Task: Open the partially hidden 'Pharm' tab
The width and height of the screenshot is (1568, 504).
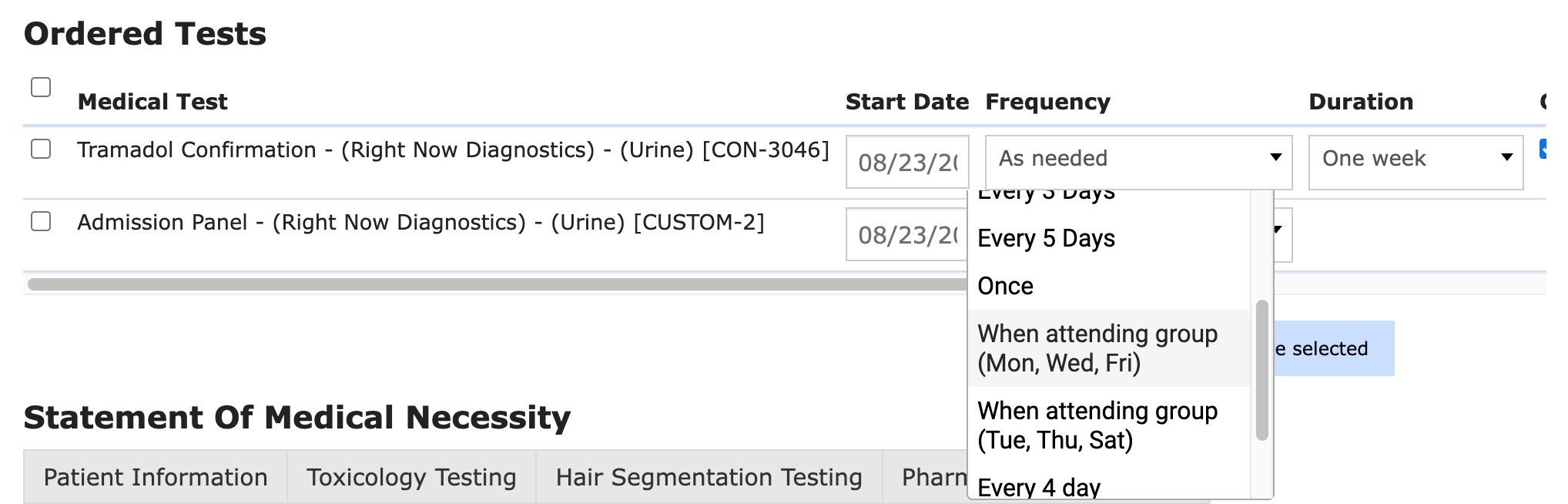Action: point(933,477)
